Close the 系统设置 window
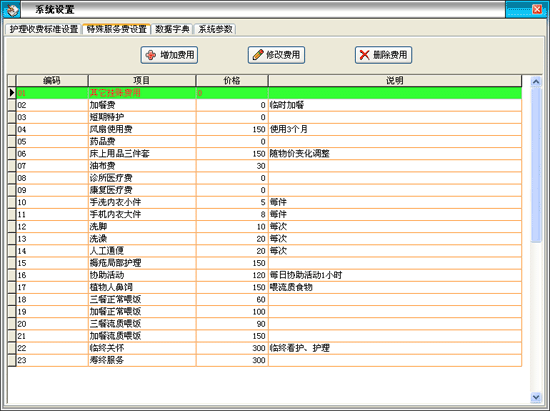The height and width of the screenshot is (411, 550). click(x=537, y=9)
